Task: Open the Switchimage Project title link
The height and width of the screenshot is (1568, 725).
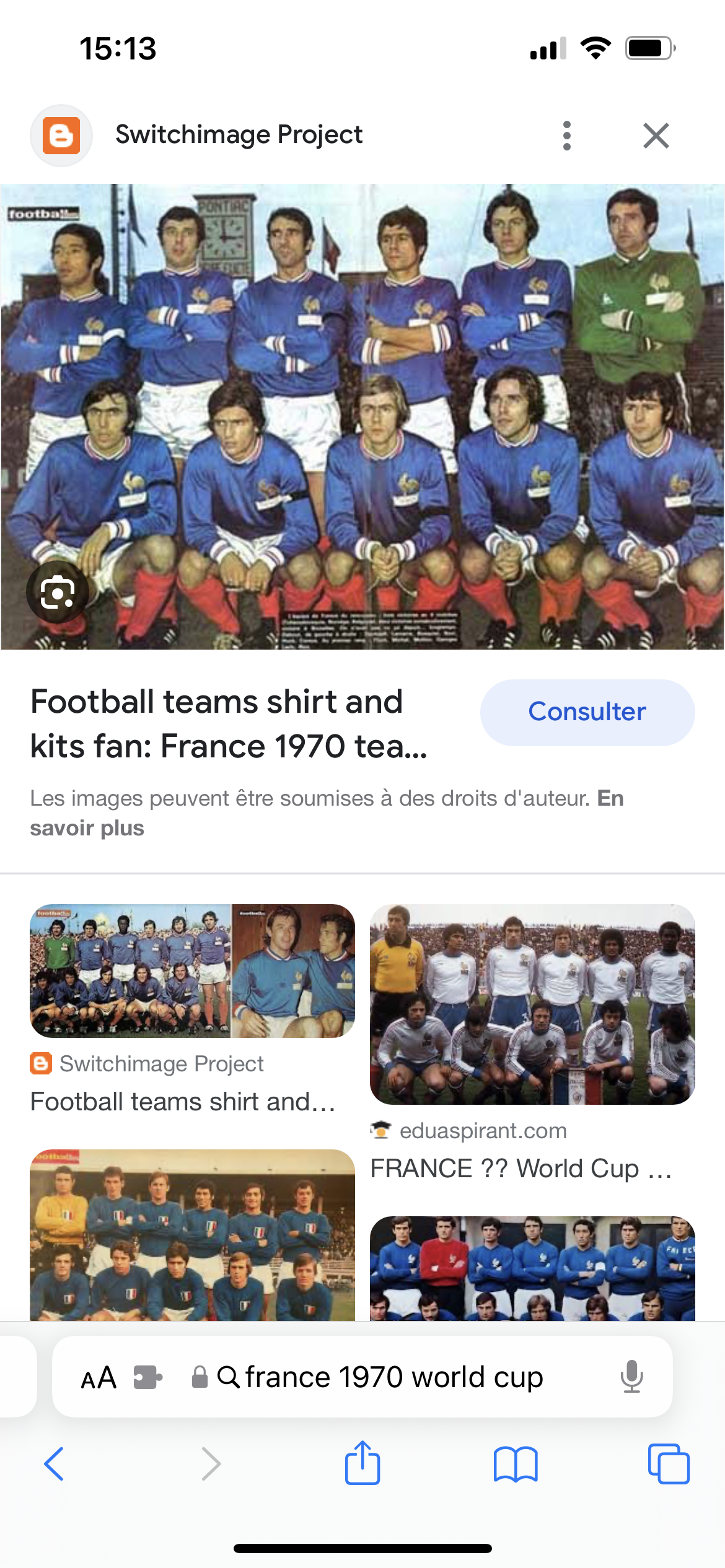Action: pyautogui.click(x=239, y=134)
